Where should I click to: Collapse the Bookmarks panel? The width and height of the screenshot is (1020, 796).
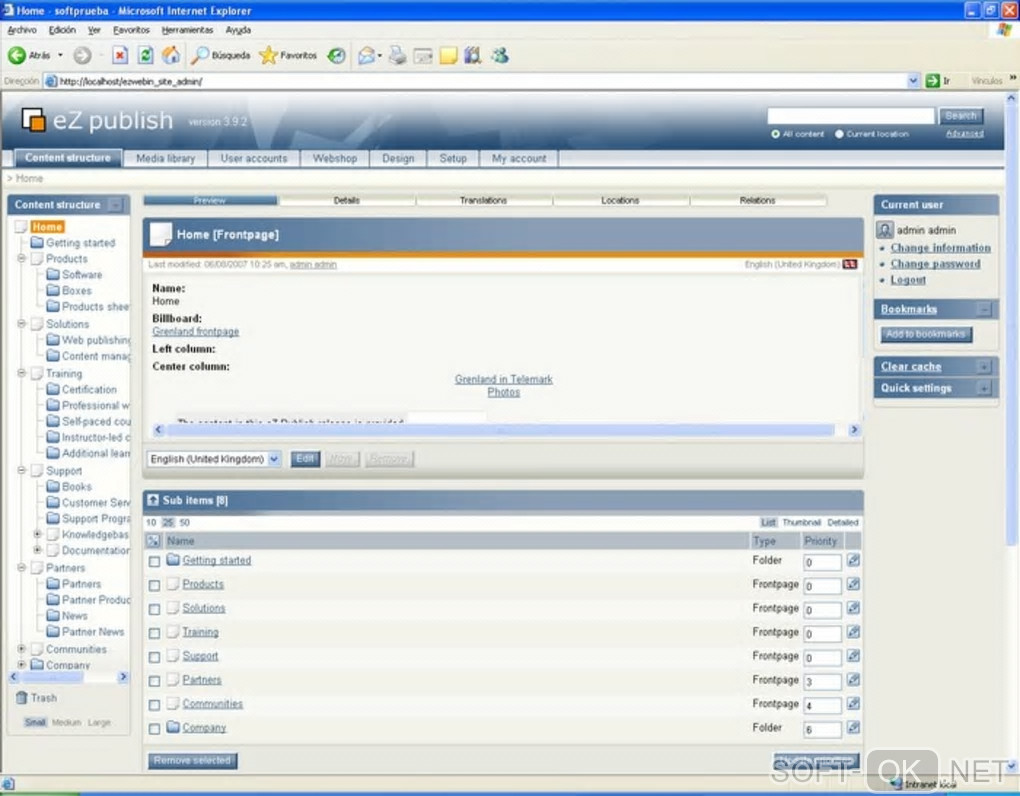click(x=984, y=310)
